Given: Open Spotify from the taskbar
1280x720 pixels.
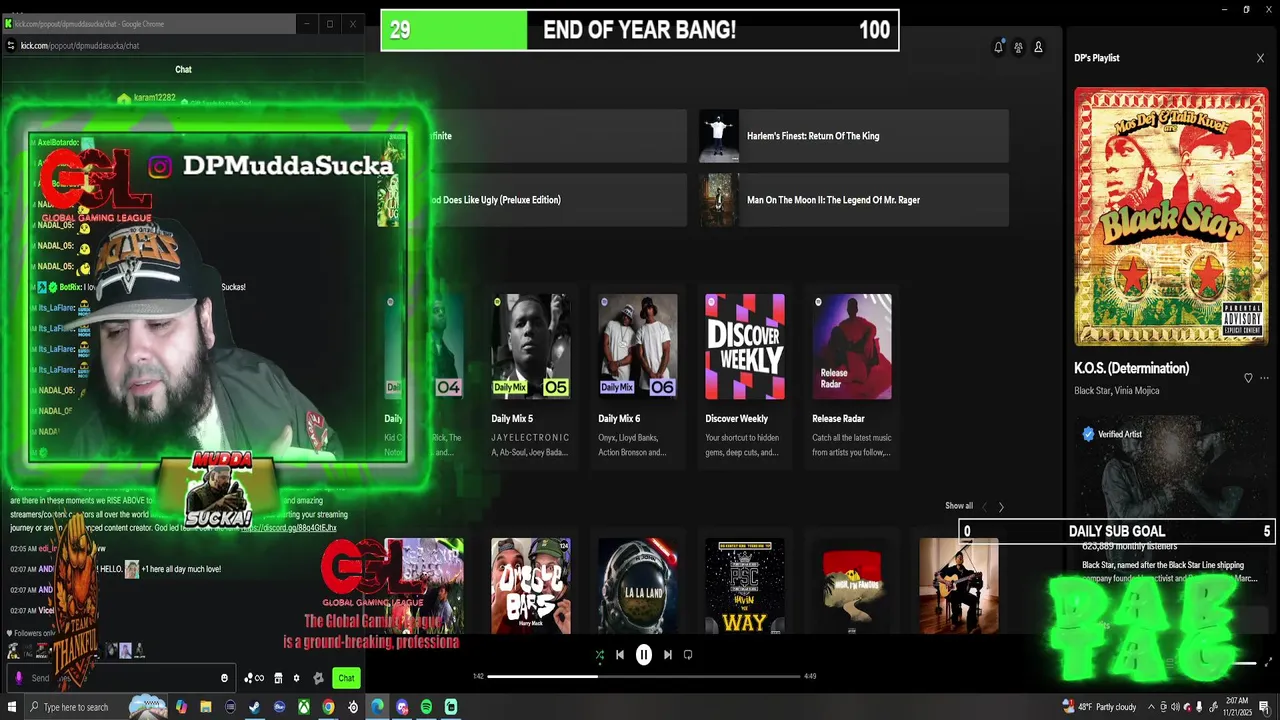Looking at the screenshot, I should coord(426,707).
